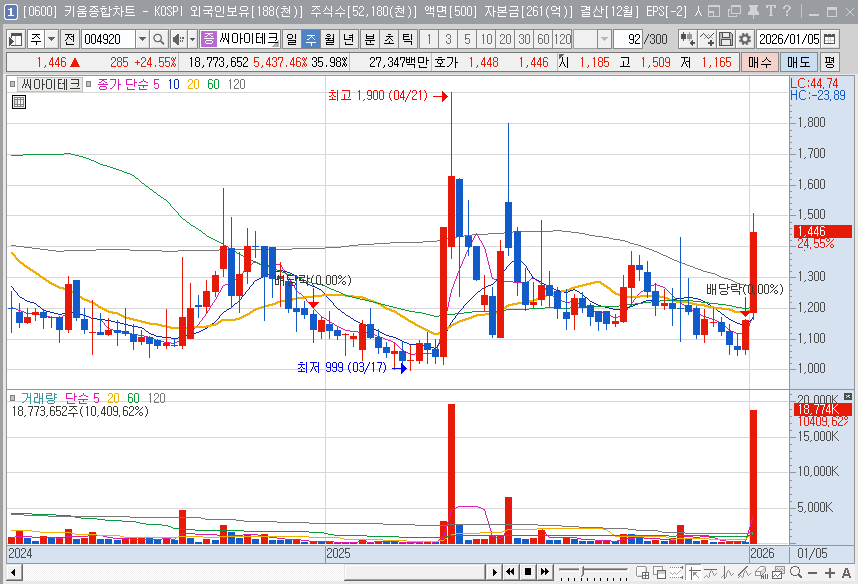Viewport: 858px width, 584px height.
Task: Click the 매도 sell button
Action: pyautogui.click(x=798, y=62)
